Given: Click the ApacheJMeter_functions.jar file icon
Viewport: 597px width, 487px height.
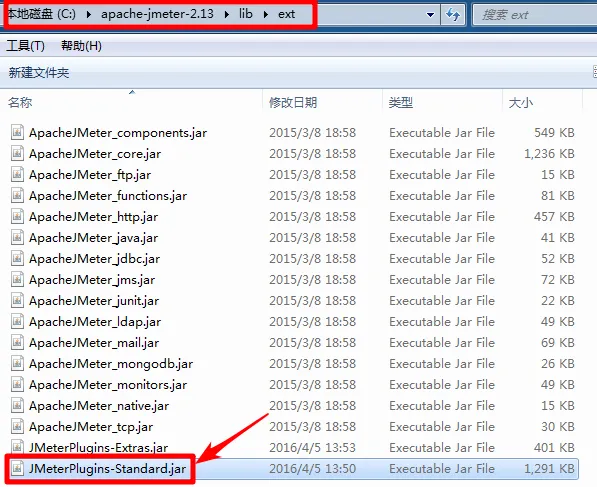Looking at the screenshot, I should 17,195.
